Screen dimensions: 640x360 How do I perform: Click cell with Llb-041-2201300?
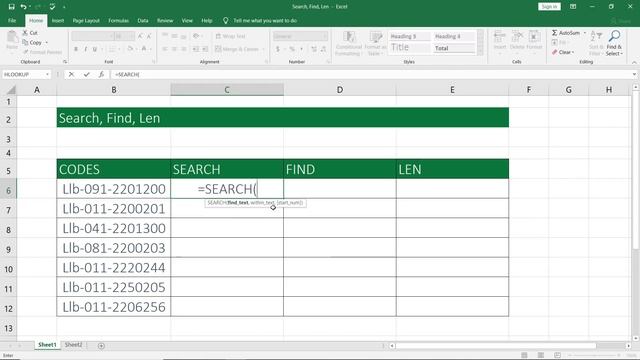pyautogui.click(x=113, y=228)
